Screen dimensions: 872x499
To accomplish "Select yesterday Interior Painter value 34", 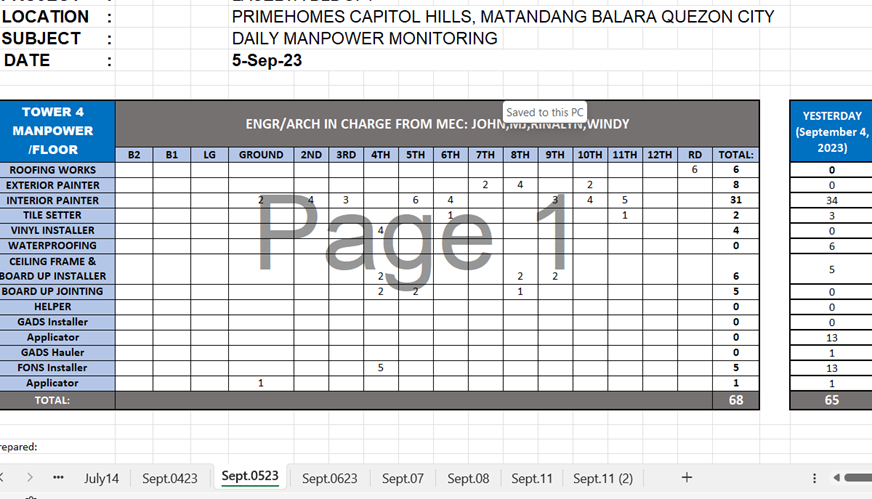I will pyautogui.click(x=832, y=200).
